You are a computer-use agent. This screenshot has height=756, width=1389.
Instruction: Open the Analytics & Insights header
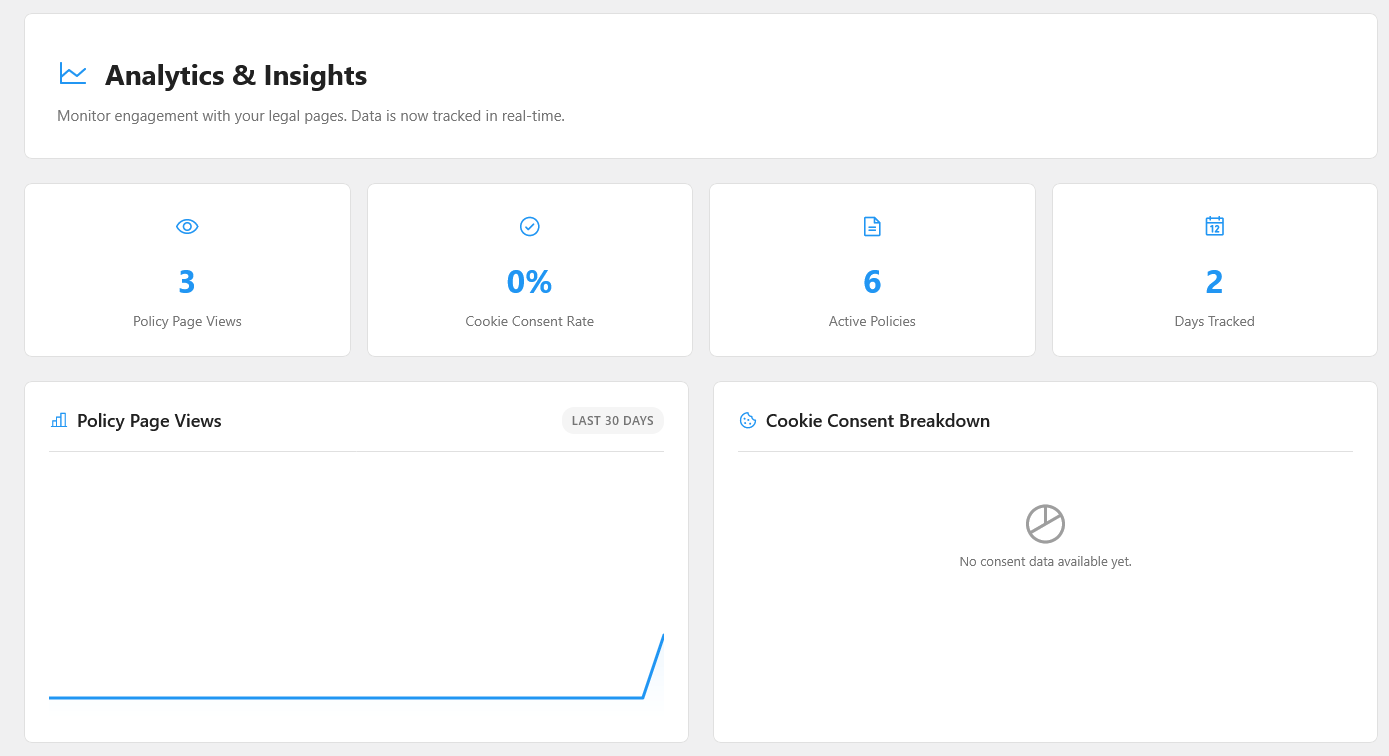236,75
